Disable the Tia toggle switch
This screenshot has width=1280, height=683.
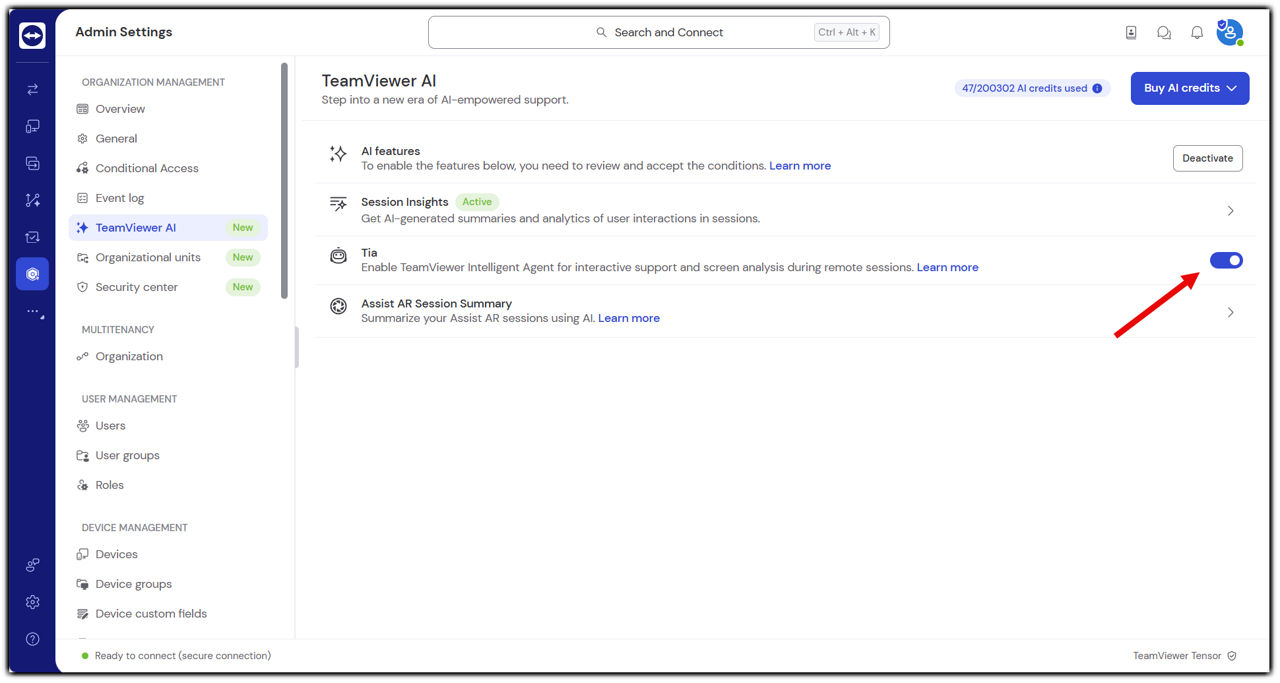tap(1226, 260)
